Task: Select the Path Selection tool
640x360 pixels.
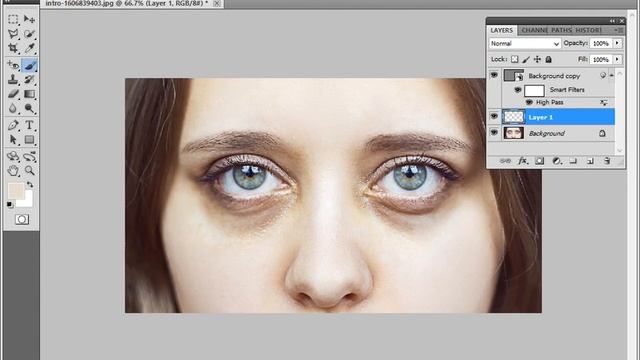Action: [x=13, y=140]
